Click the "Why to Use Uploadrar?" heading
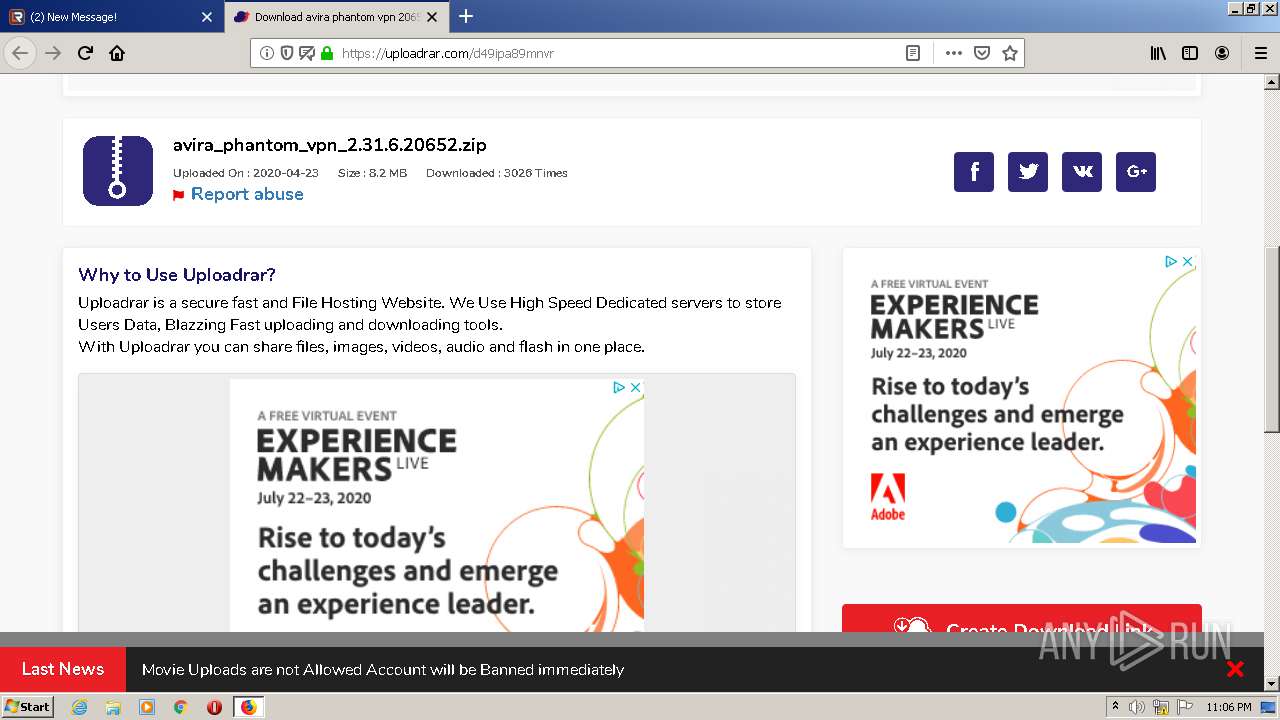This screenshot has height=720, width=1280. pos(177,275)
